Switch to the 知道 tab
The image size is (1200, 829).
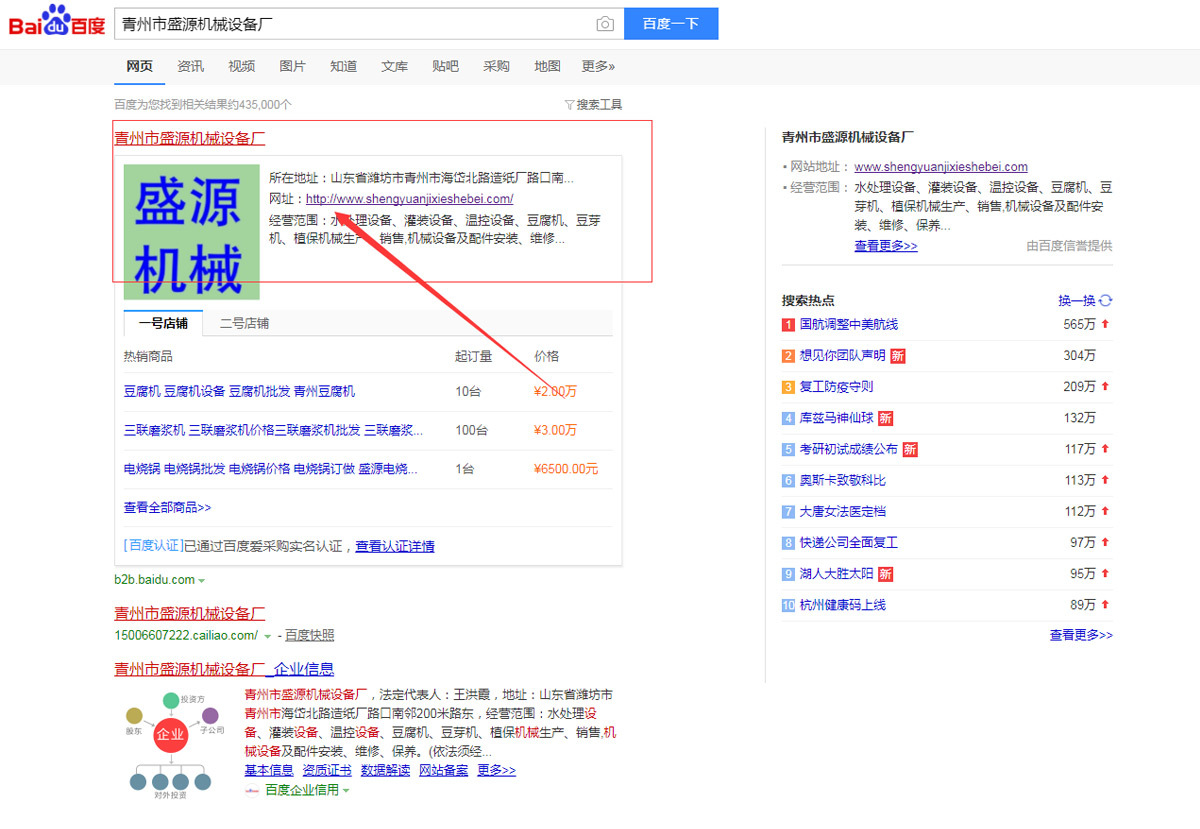343,66
